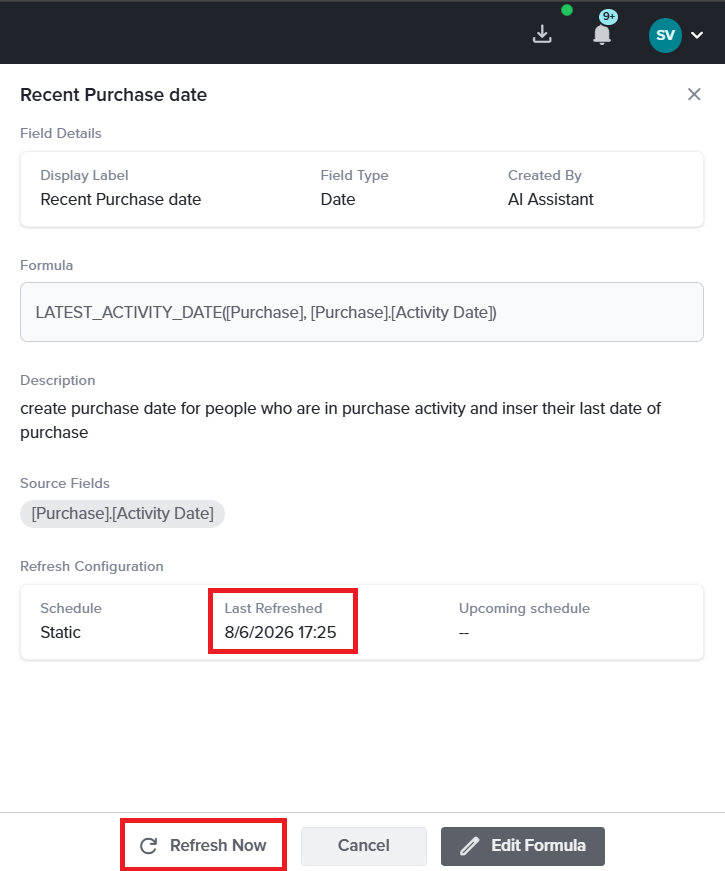Click the green status dot
The height and width of the screenshot is (871, 725).
click(x=567, y=10)
